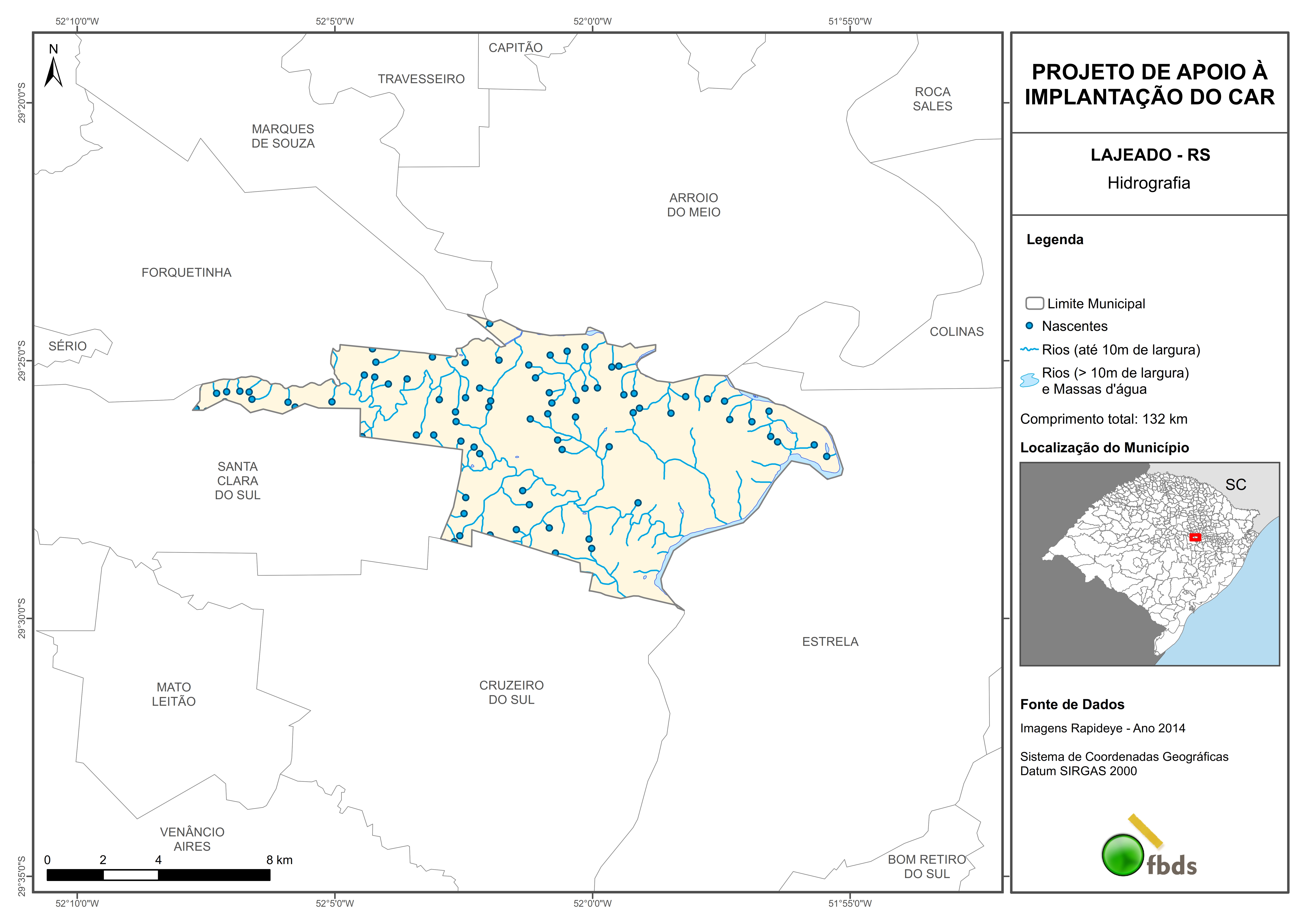Click the top 52°5'0"W coordinate label

pyautogui.click(x=335, y=22)
